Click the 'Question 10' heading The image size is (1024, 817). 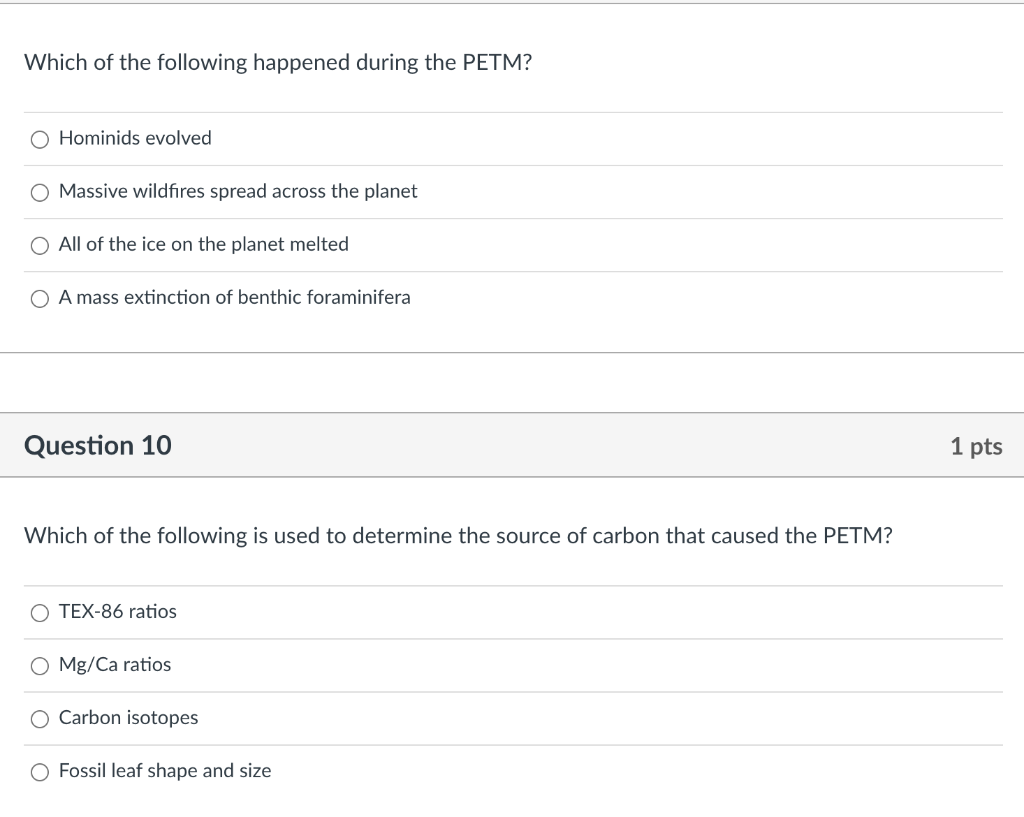click(98, 445)
